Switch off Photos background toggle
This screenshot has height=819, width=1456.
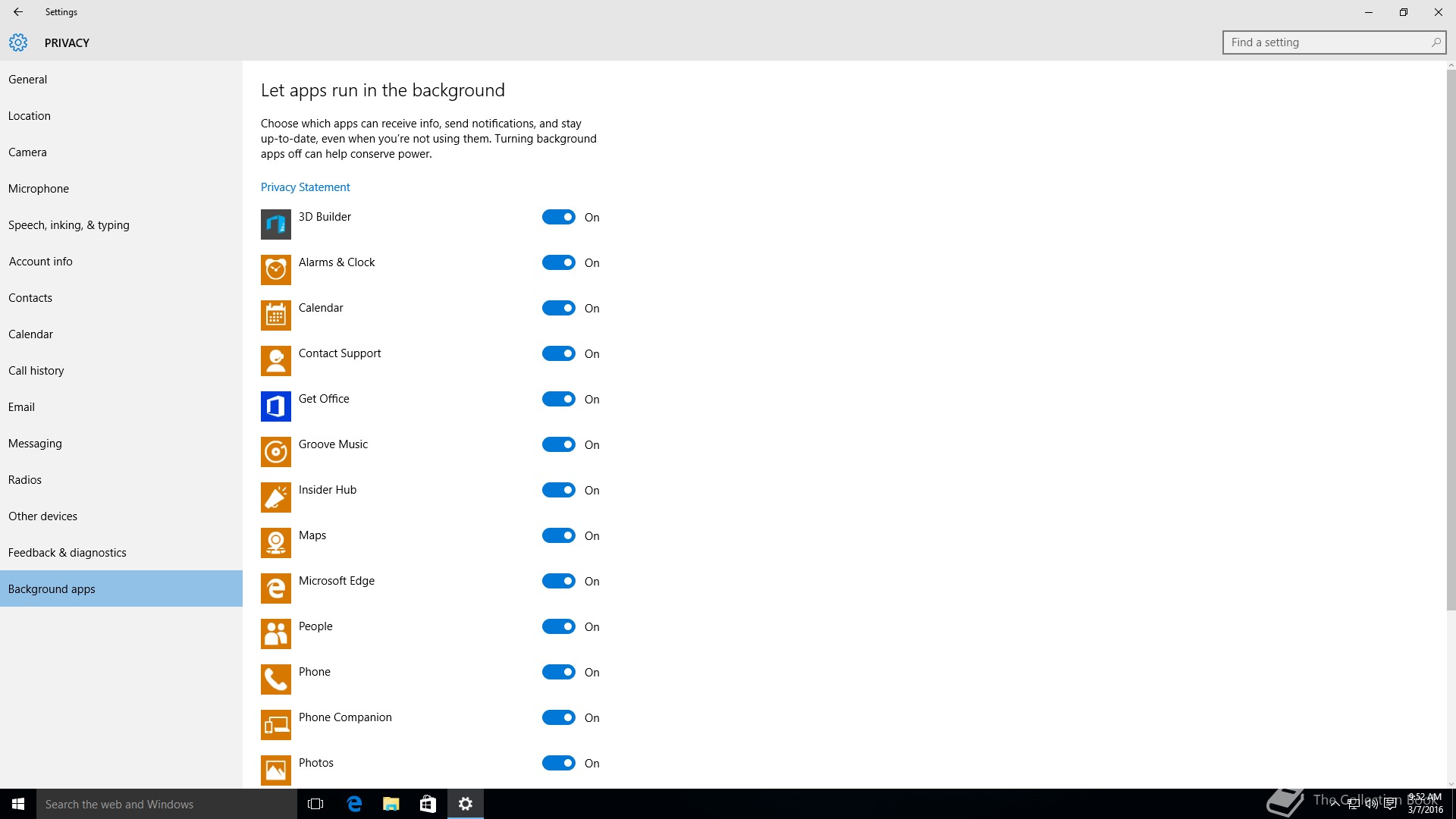coord(559,763)
